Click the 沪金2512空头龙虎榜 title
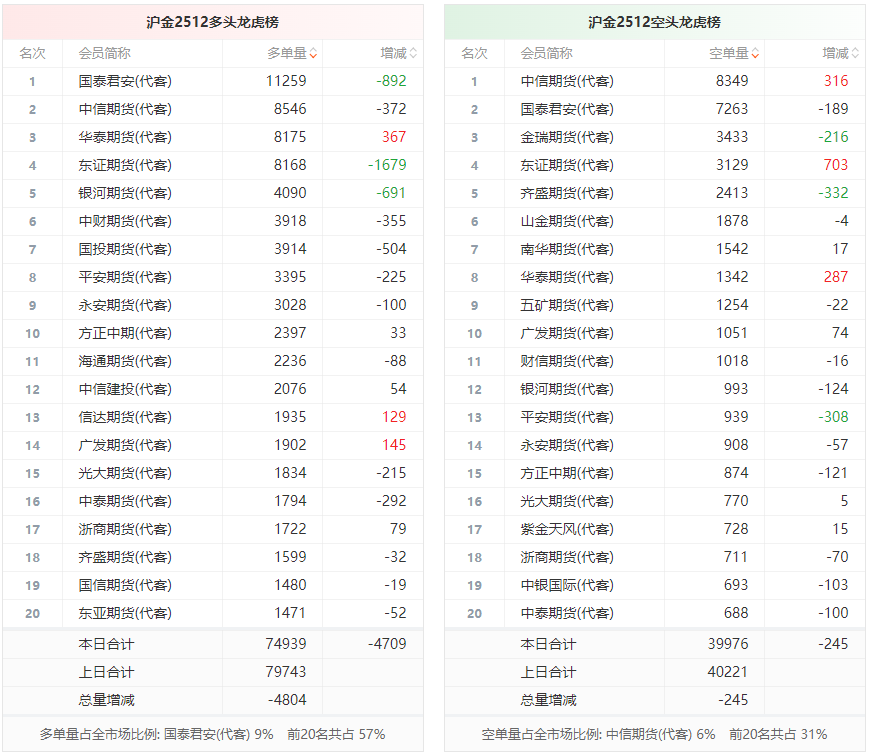Screen dimensions: 869x756 coord(654,22)
